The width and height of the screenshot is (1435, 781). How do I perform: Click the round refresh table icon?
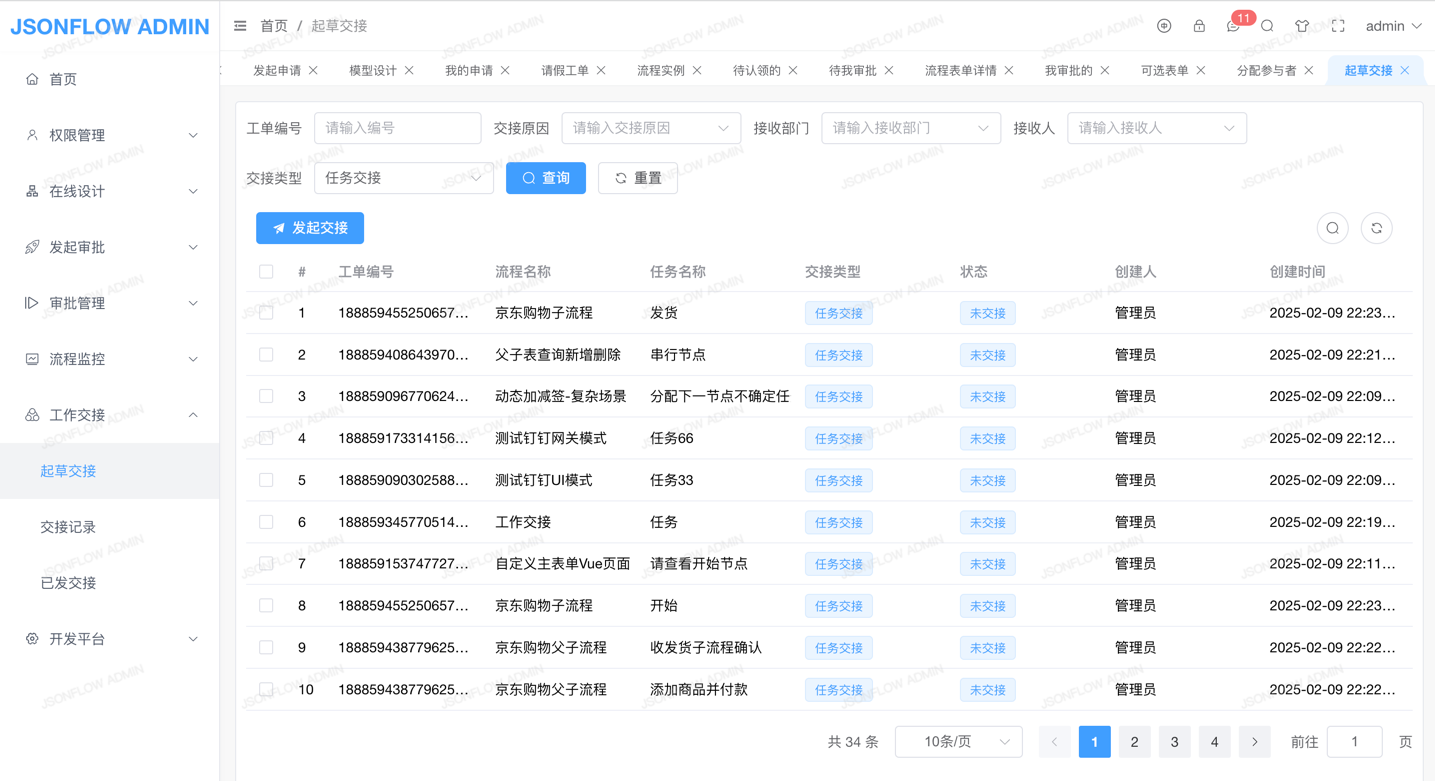tap(1376, 228)
